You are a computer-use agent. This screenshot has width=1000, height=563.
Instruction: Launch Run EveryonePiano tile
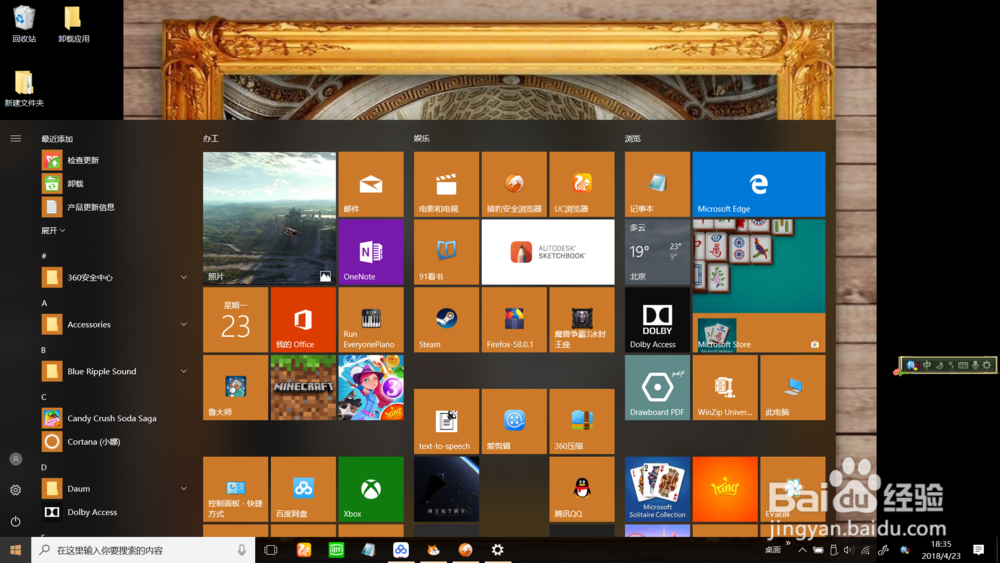pos(371,319)
